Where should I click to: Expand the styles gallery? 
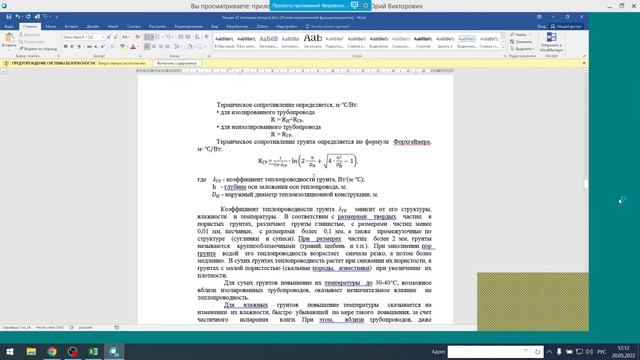(503, 47)
